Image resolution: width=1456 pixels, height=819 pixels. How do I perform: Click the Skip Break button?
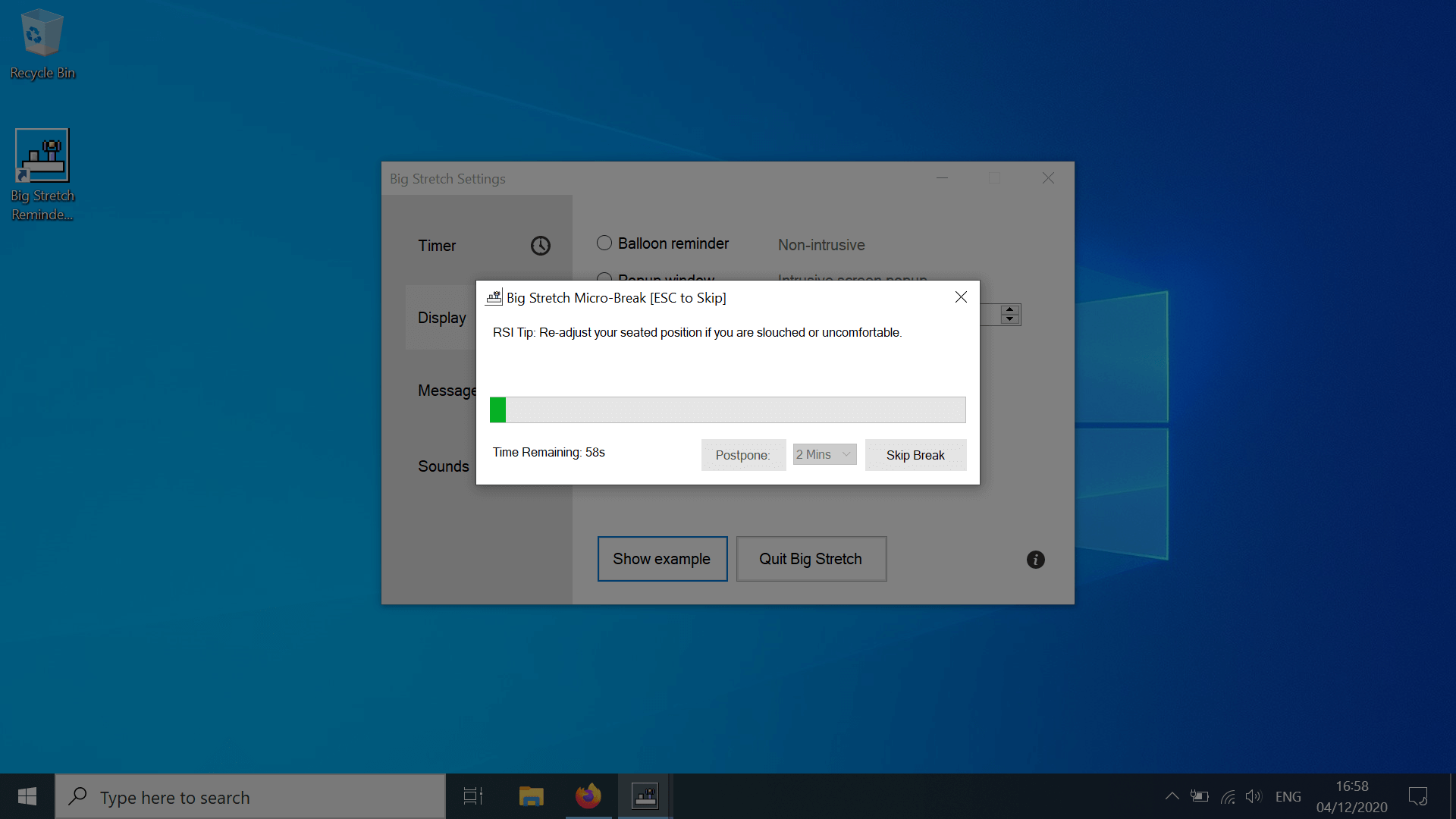[x=915, y=454]
